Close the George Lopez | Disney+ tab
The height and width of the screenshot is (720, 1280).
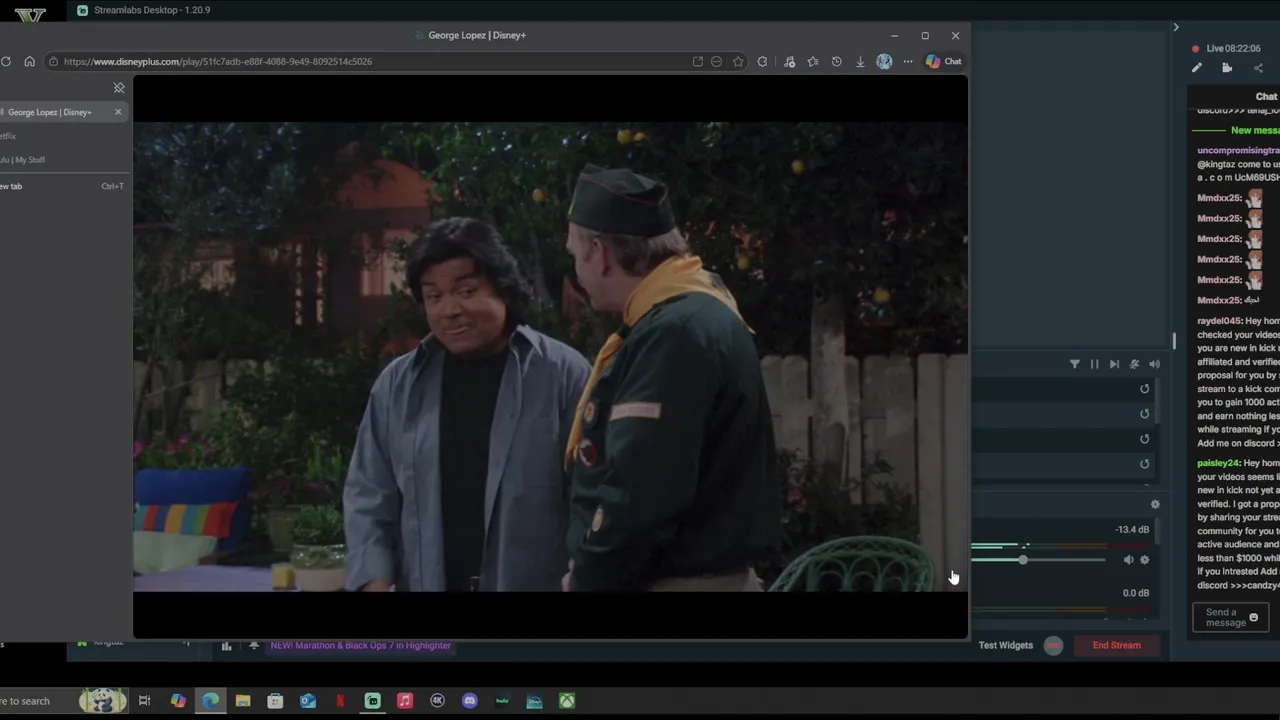[x=118, y=112]
